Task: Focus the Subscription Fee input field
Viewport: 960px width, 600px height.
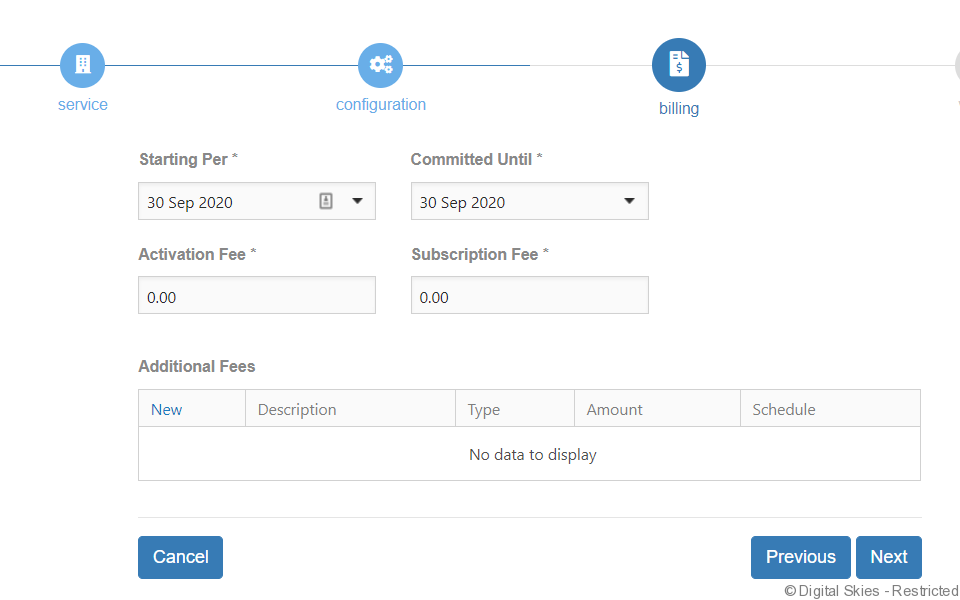Action: [529, 296]
